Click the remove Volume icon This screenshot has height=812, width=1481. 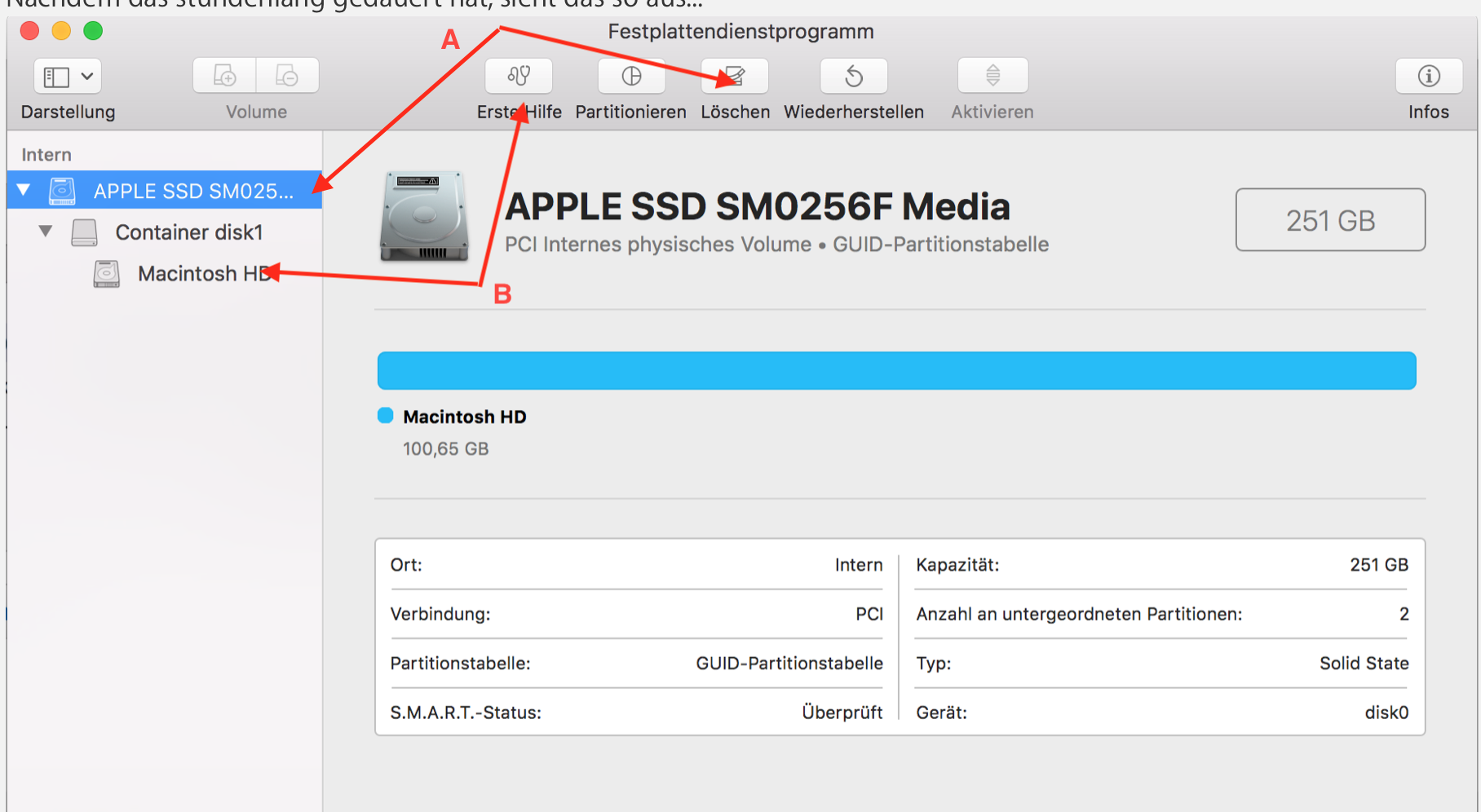coord(287,76)
